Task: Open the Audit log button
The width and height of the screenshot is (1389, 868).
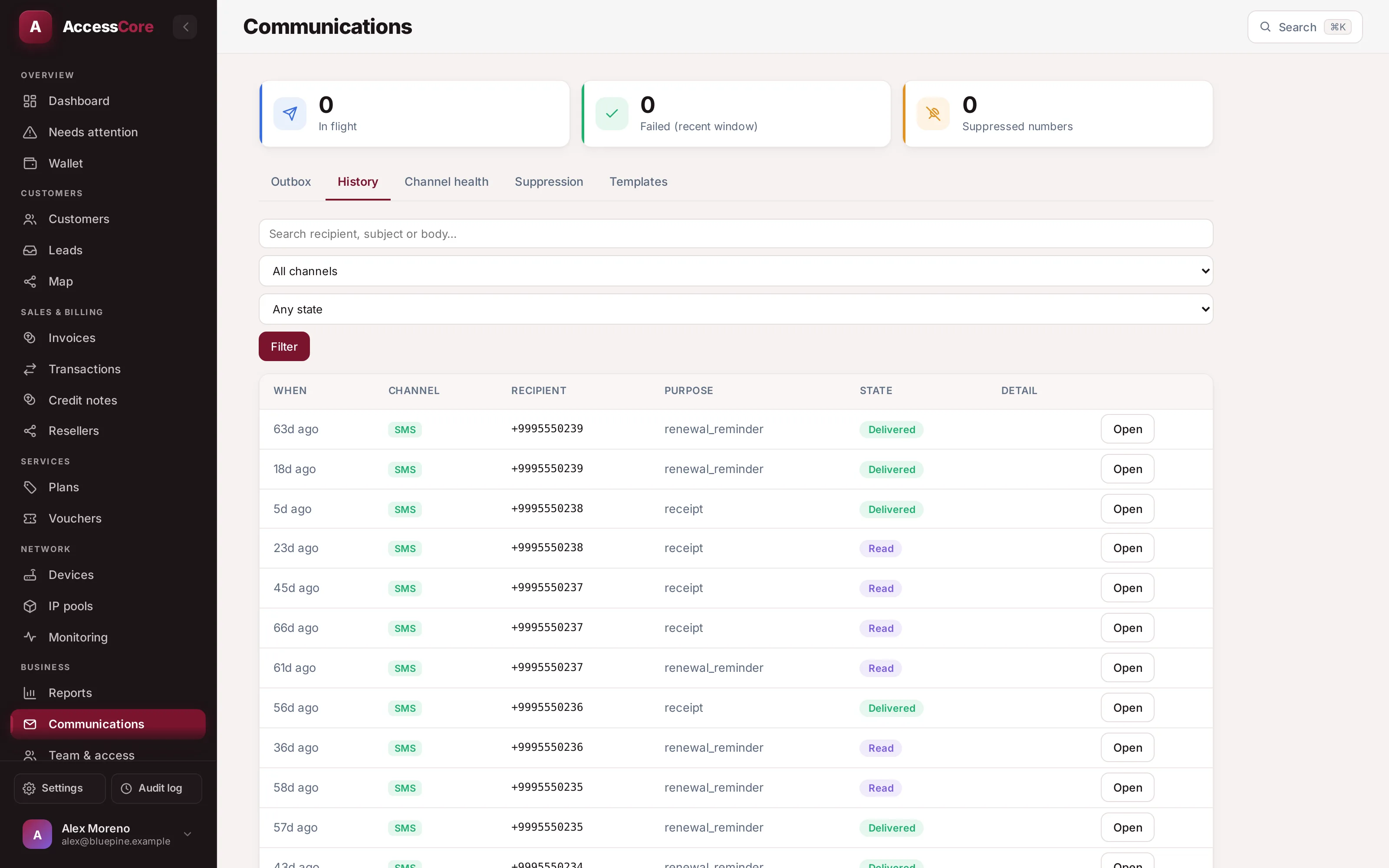Action: (157, 788)
